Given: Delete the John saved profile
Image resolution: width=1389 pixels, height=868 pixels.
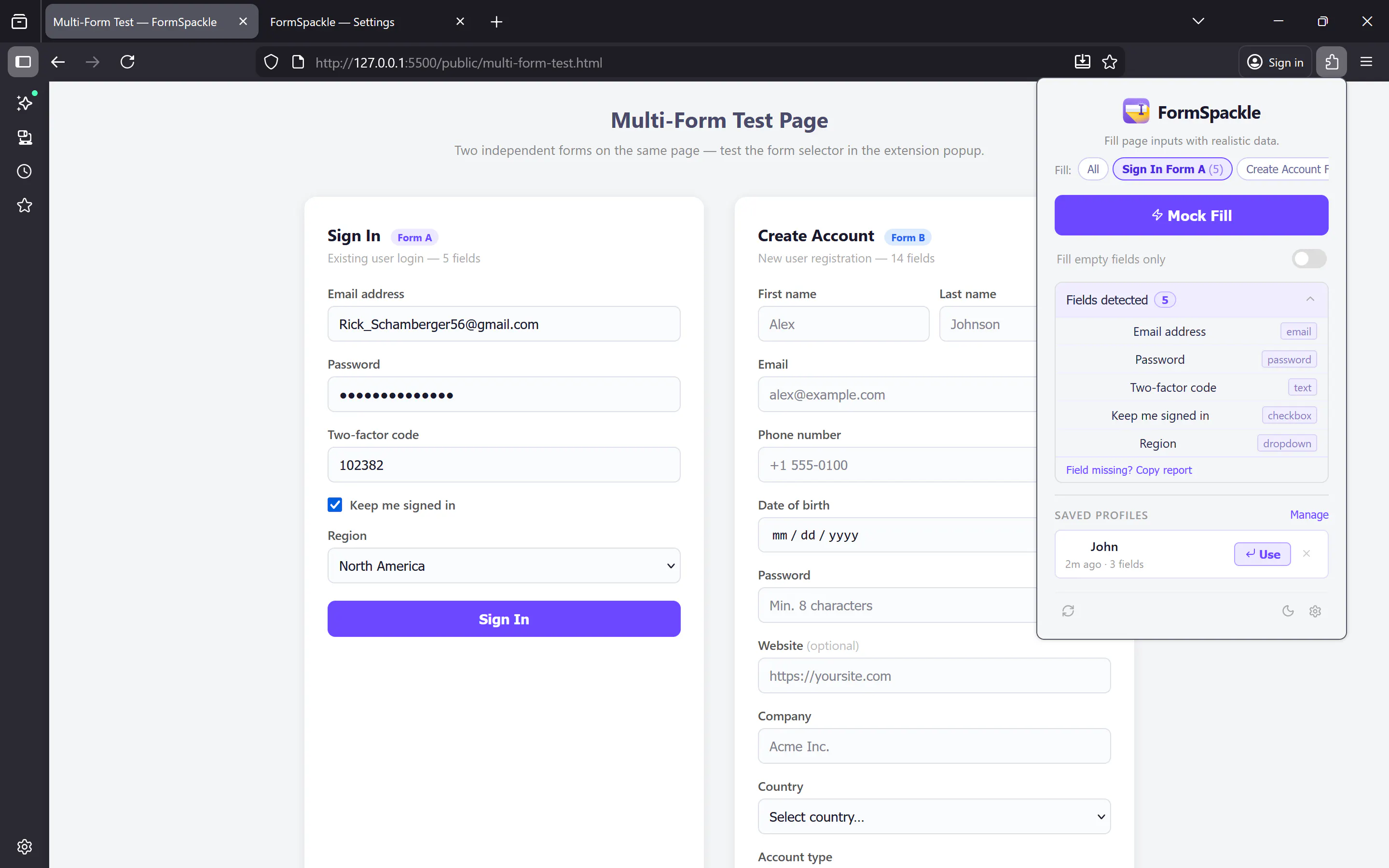Looking at the screenshot, I should 1306,553.
